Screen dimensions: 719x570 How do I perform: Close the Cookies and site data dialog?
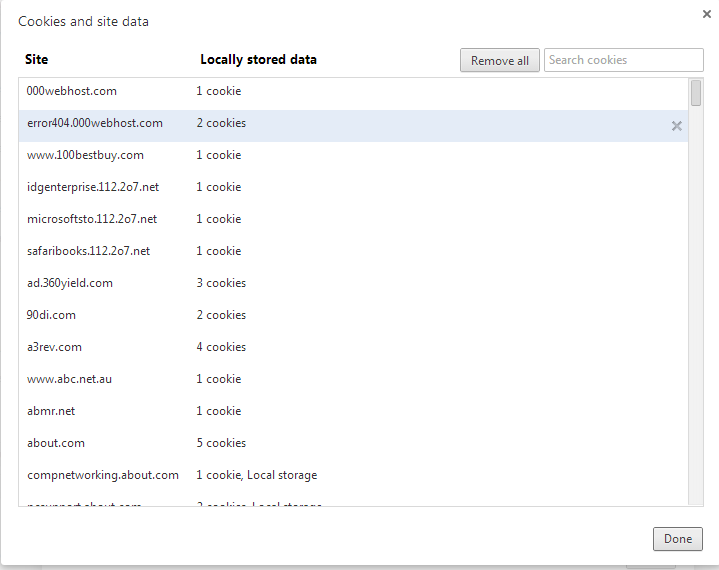click(707, 14)
